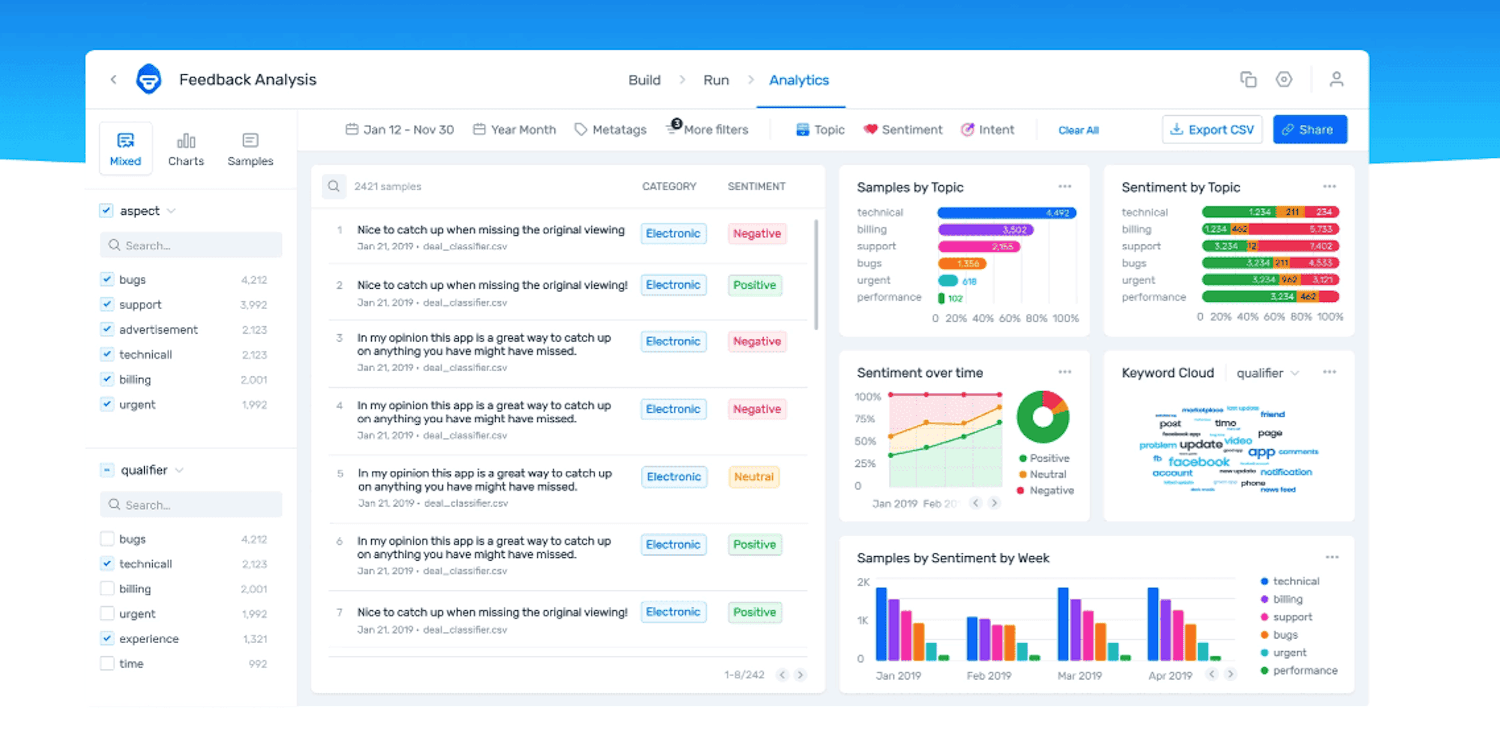Click the Clear All link
Image resolution: width=1500 pixels, height=755 pixels.
[x=1079, y=130]
